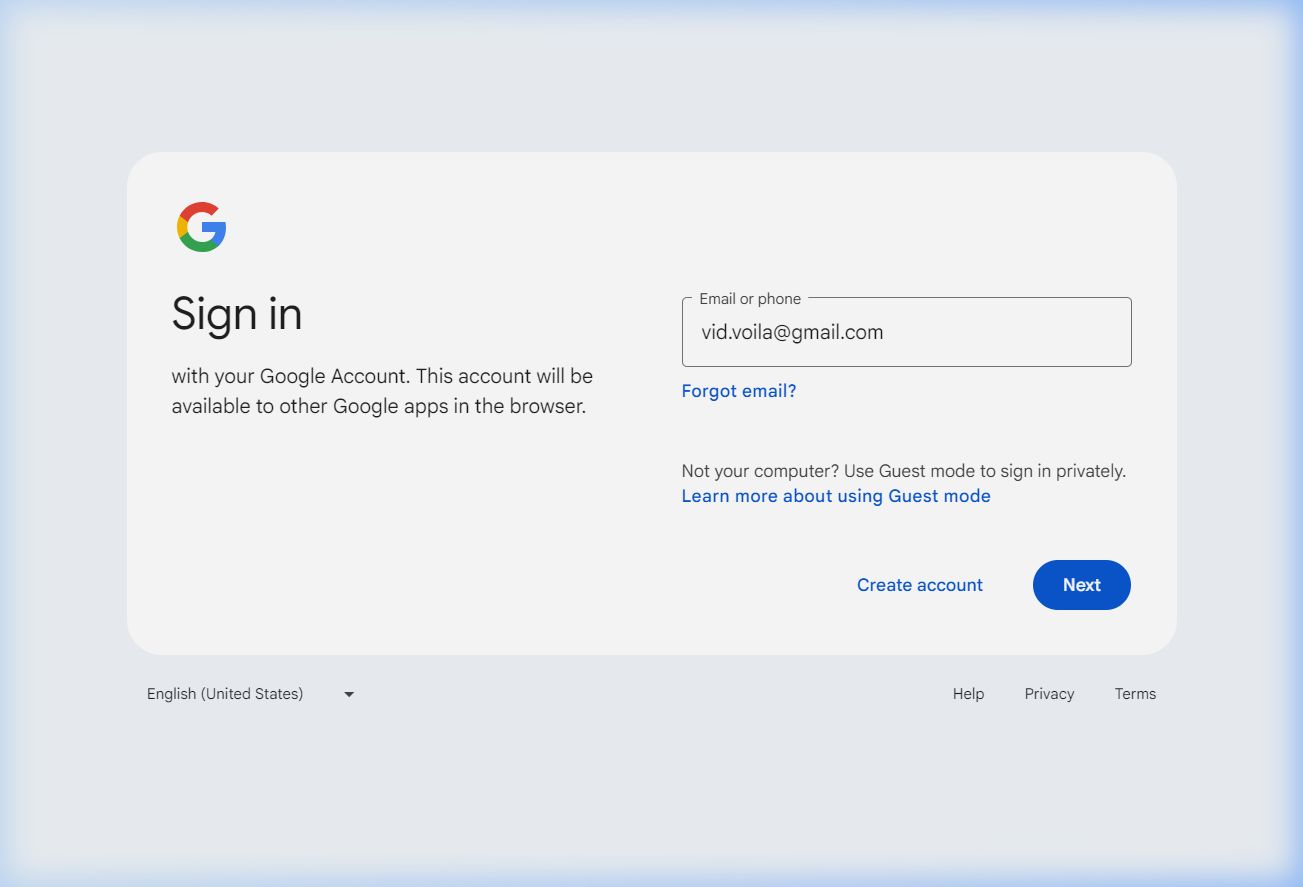
Task: Click the "Email or phone" floating label
Action: click(749, 299)
